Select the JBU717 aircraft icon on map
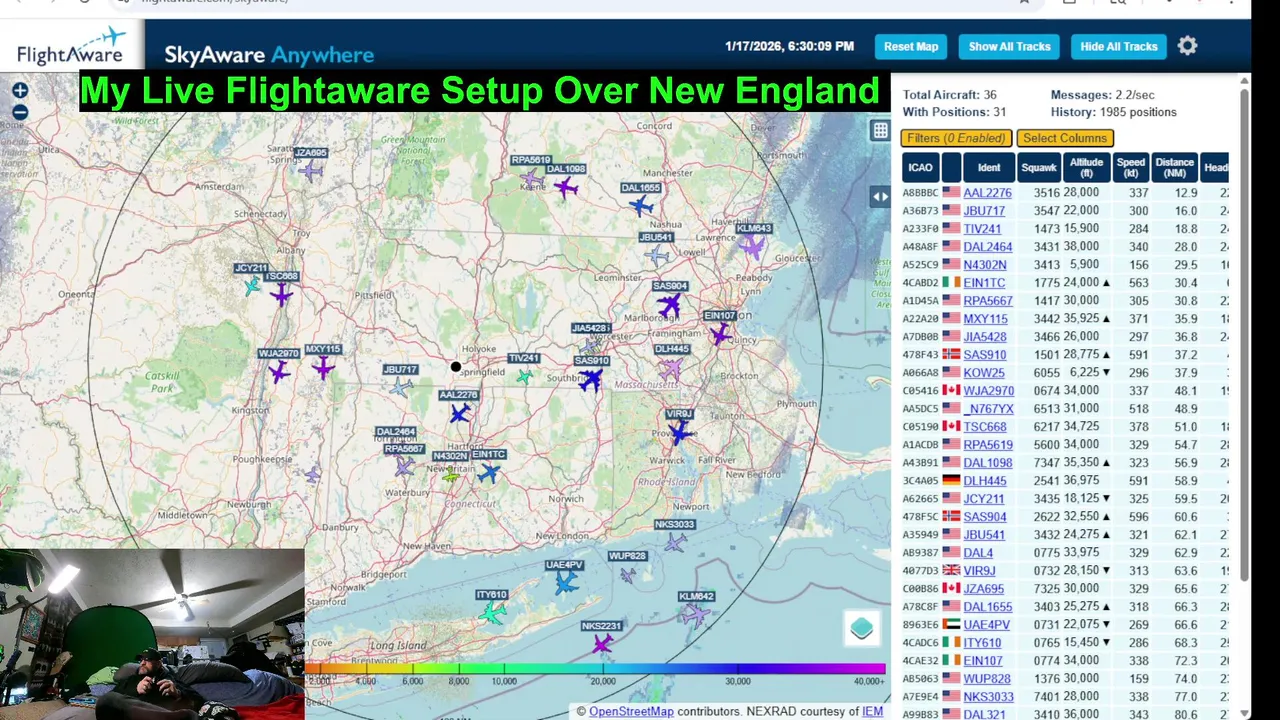 click(401, 386)
